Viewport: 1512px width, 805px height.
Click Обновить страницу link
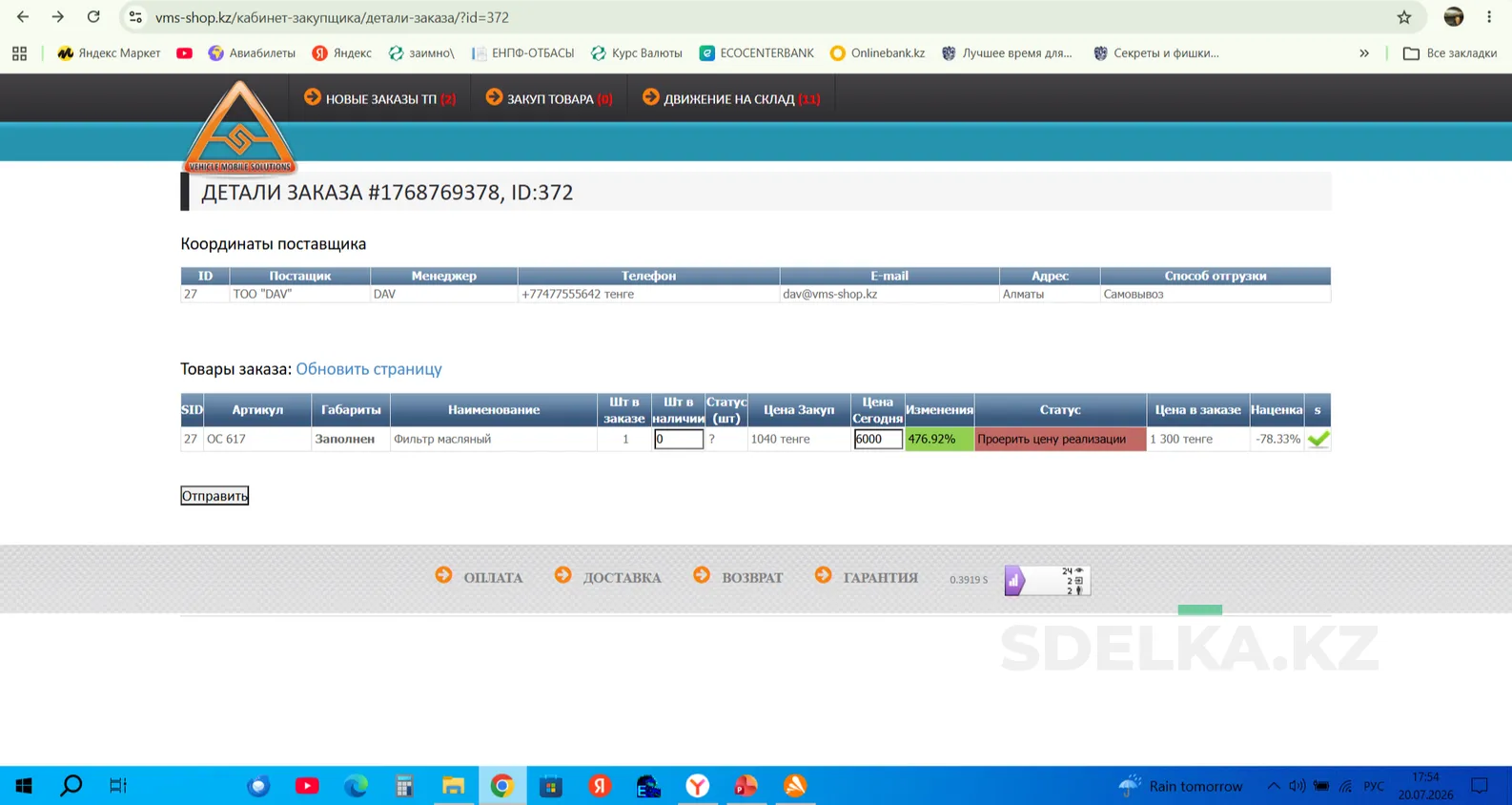tap(369, 369)
